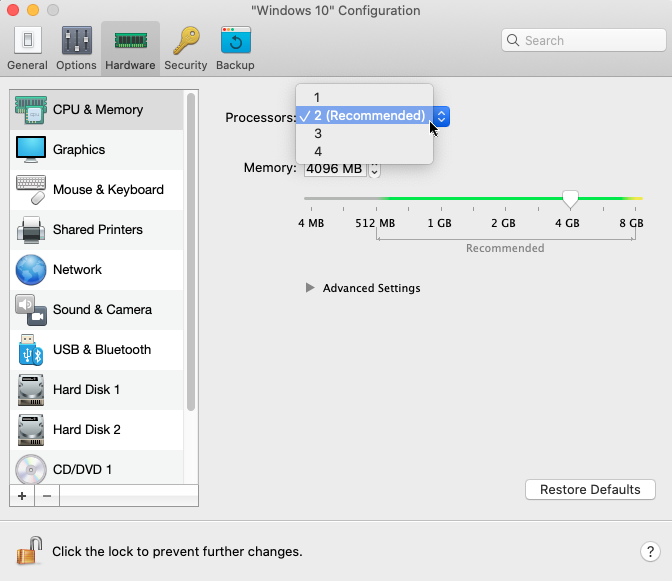This screenshot has height=581, width=672.
Task: Select Sound & Camera list entry
Action: point(97,310)
